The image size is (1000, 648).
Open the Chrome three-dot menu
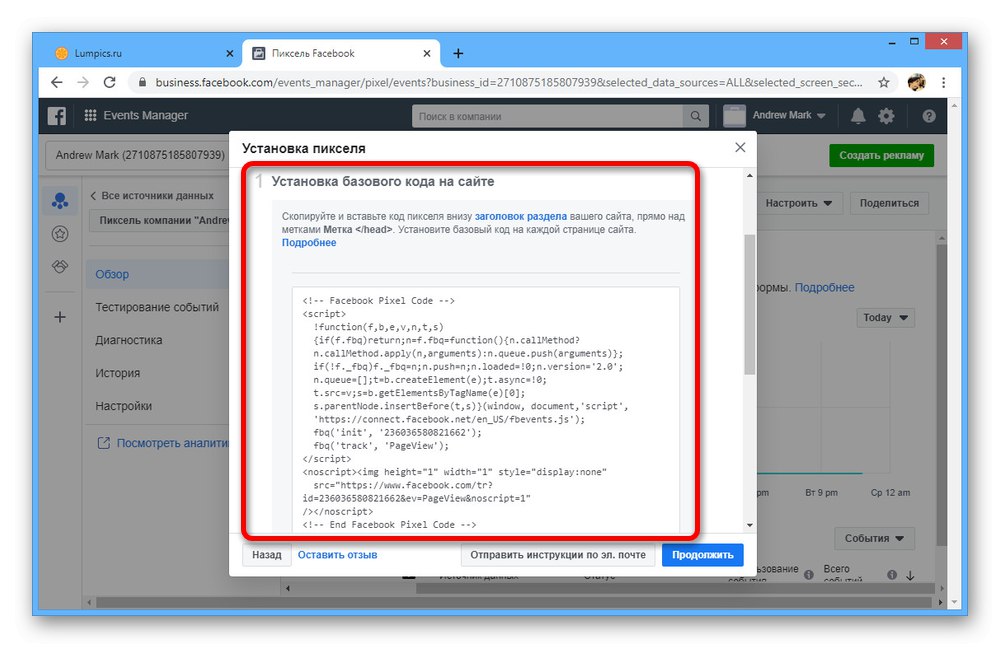click(x=943, y=82)
